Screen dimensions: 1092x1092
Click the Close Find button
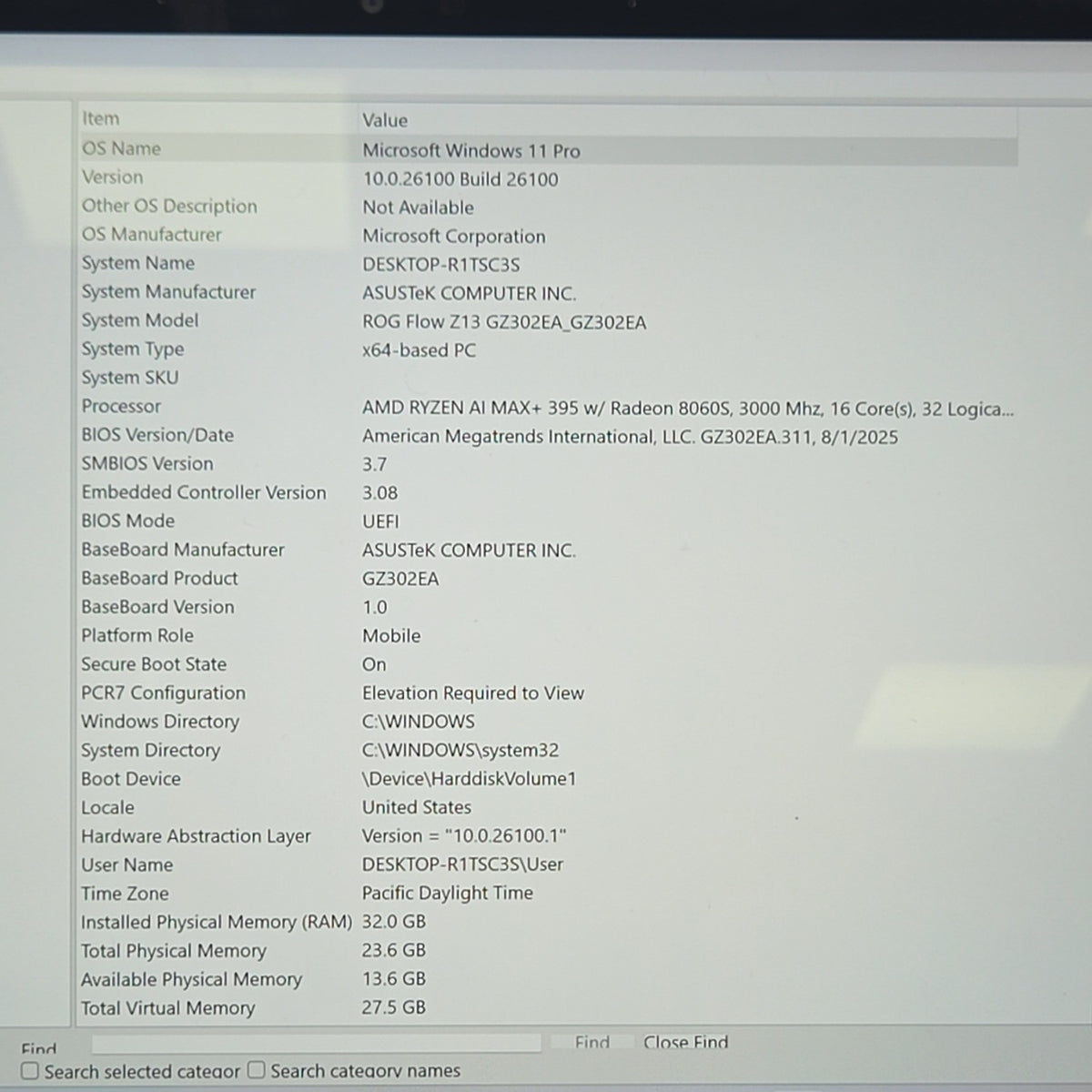coord(685,1042)
